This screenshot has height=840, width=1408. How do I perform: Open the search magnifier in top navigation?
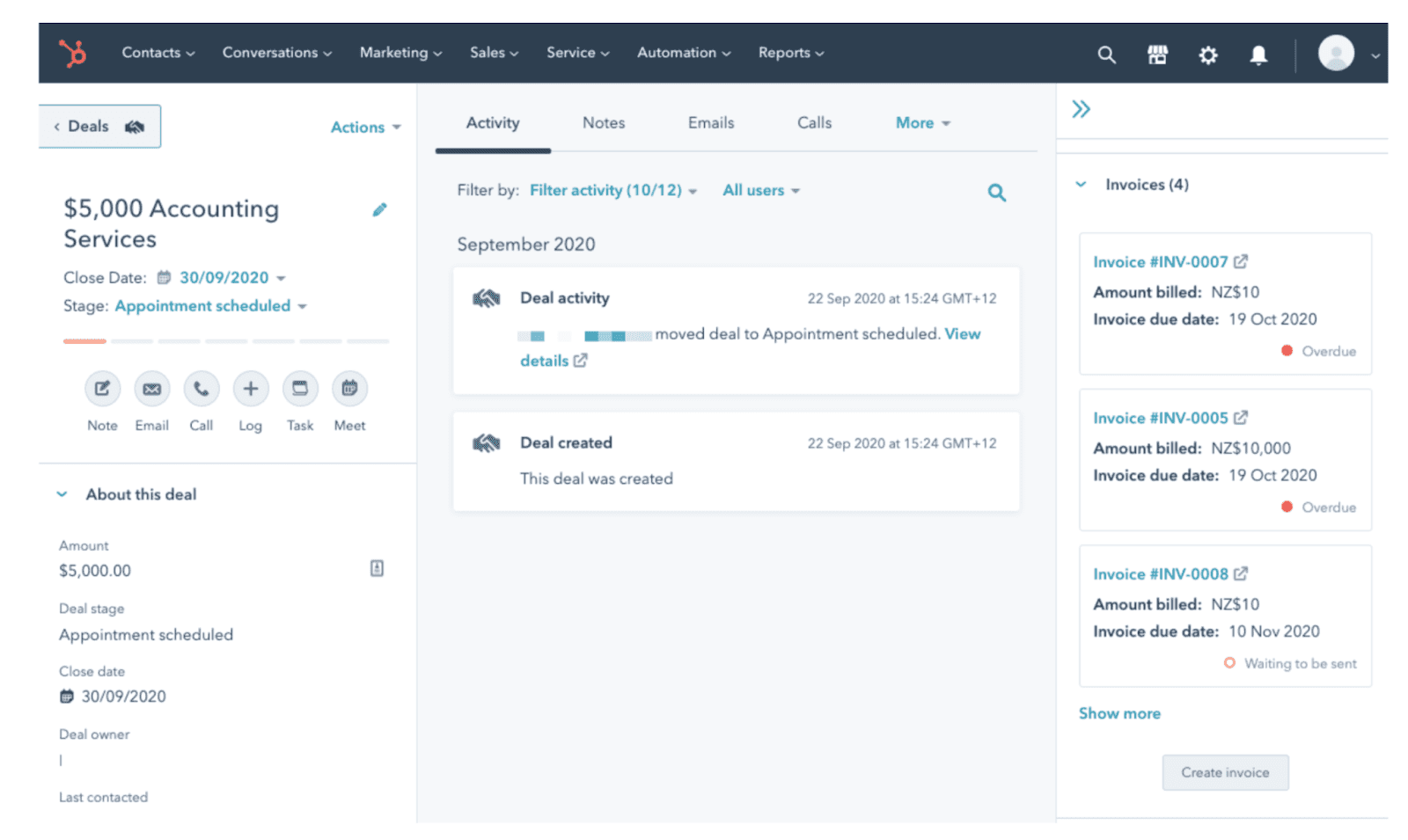[x=1106, y=55]
